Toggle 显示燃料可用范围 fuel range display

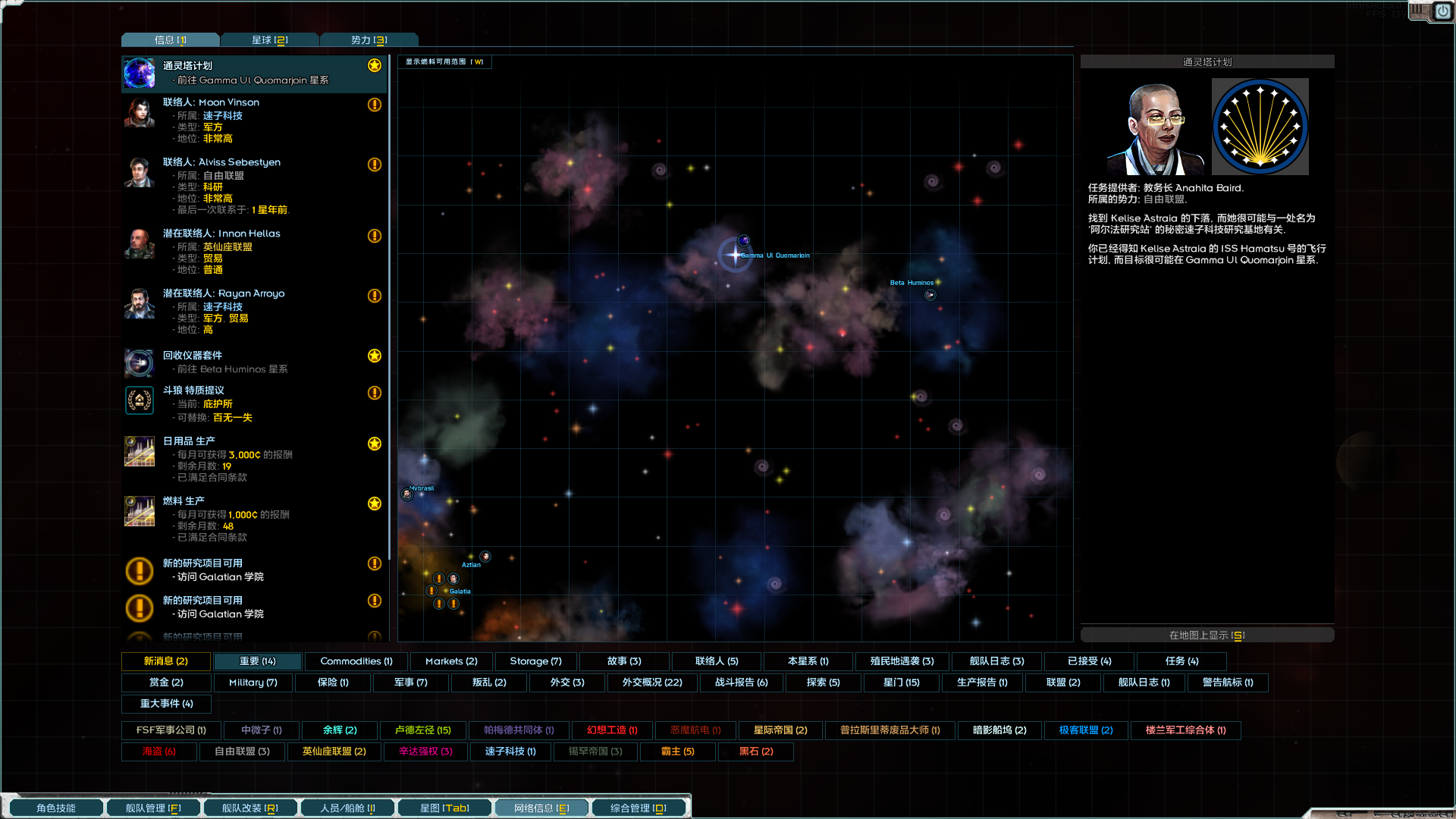(x=444, y=62)
